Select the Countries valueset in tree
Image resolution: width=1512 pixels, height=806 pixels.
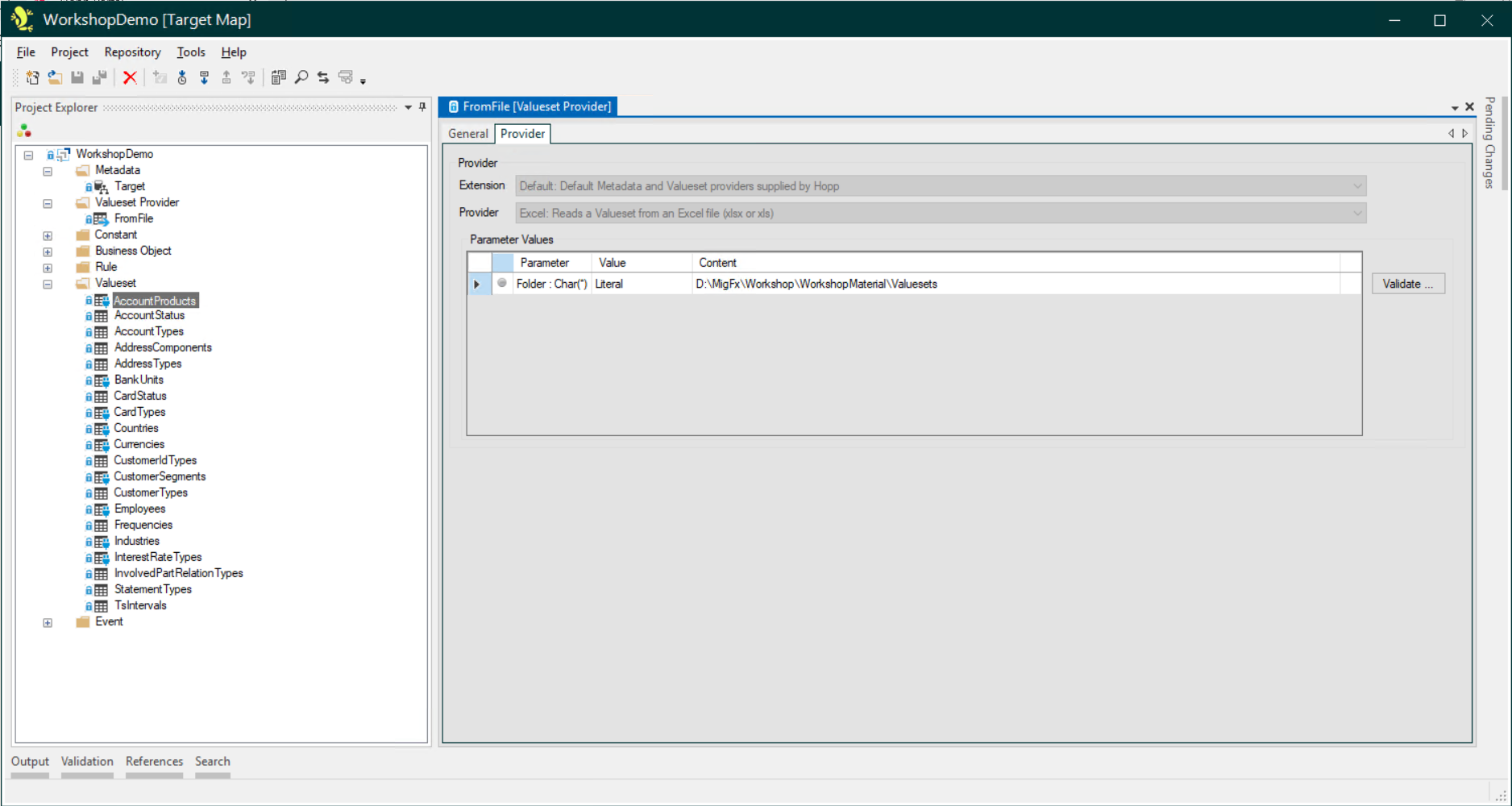pos(136,428)
